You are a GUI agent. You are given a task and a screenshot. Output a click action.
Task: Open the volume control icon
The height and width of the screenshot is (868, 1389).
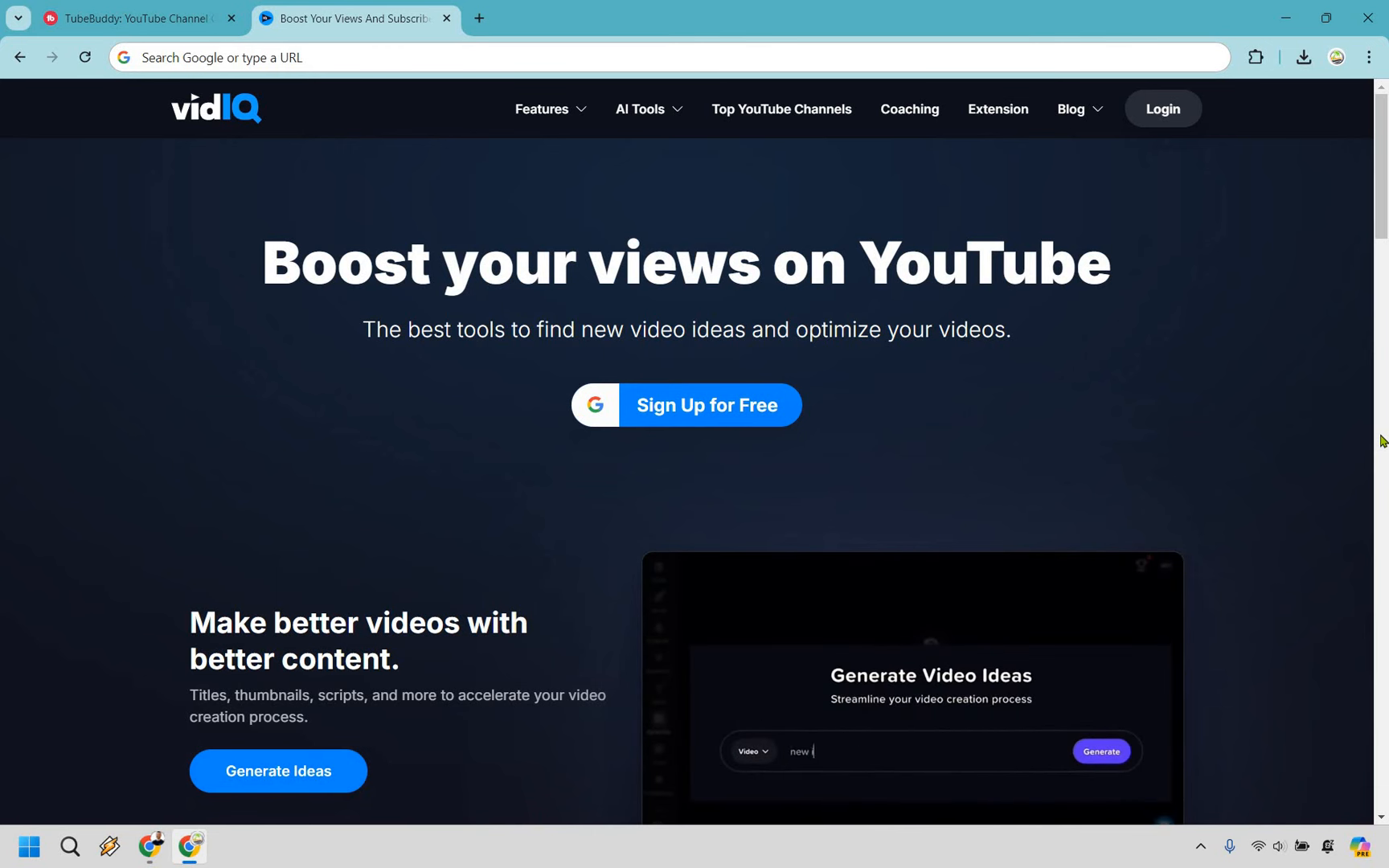1279,846
